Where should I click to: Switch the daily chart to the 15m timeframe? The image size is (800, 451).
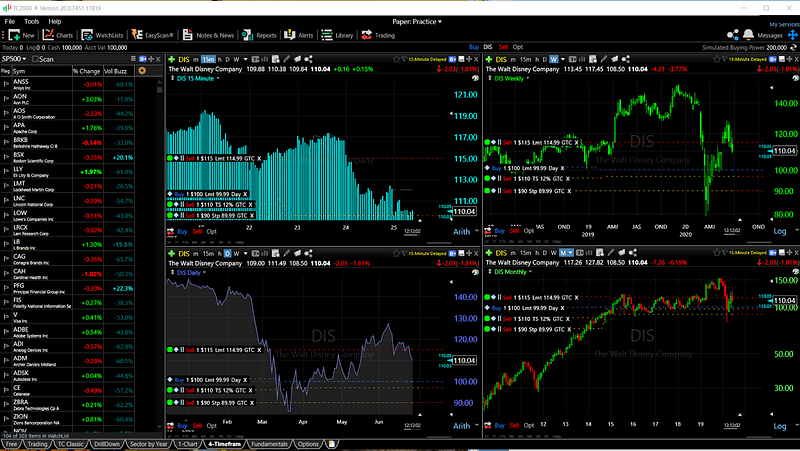pyautogui.click(x=208, y=254)
